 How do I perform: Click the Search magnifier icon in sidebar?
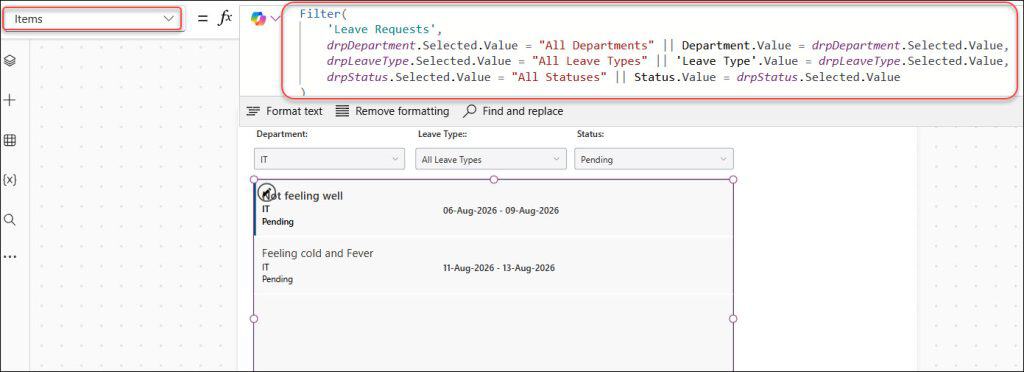point(10,219)
